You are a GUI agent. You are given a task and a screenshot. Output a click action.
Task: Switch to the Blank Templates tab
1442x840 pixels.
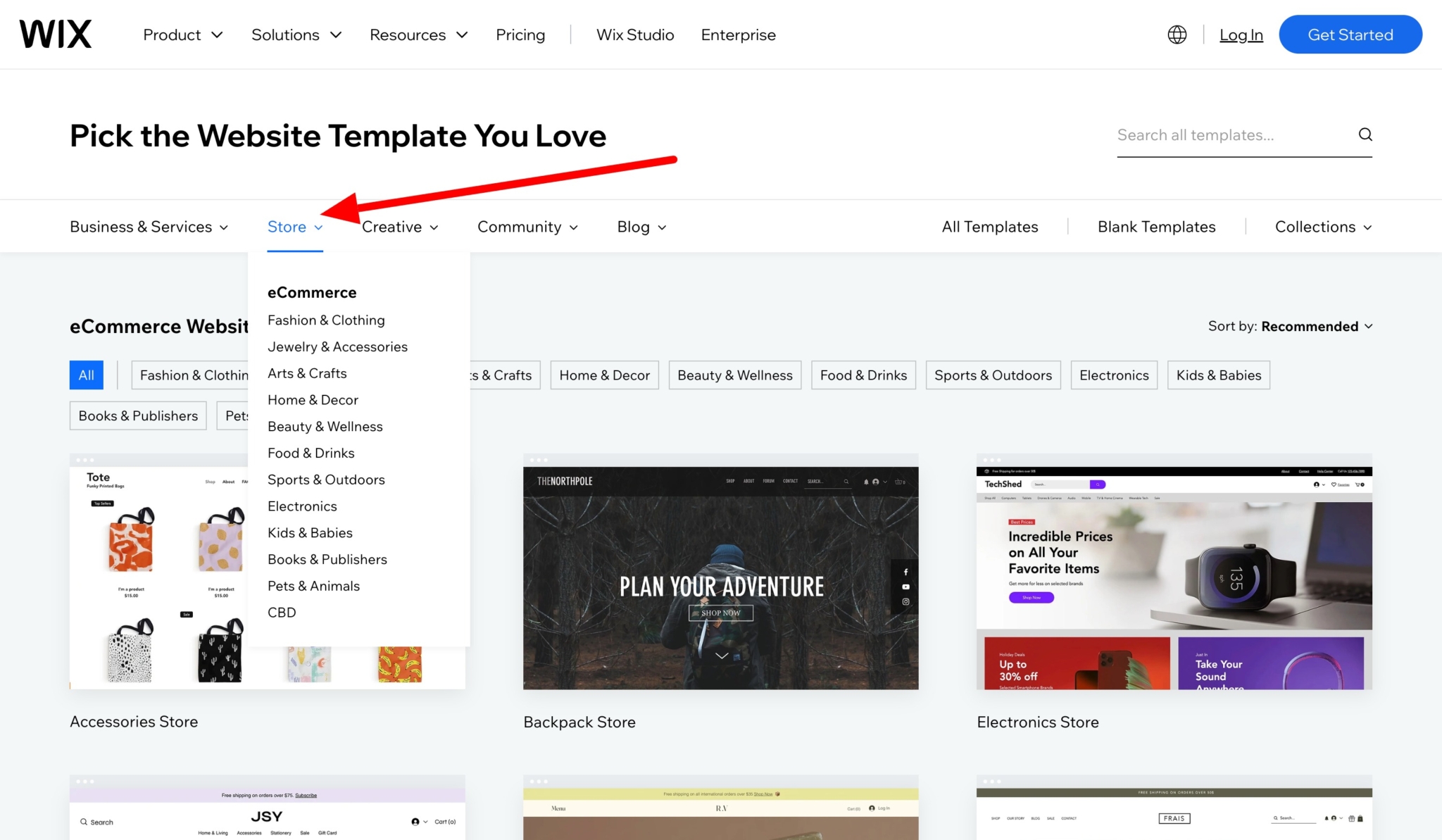1156,226
